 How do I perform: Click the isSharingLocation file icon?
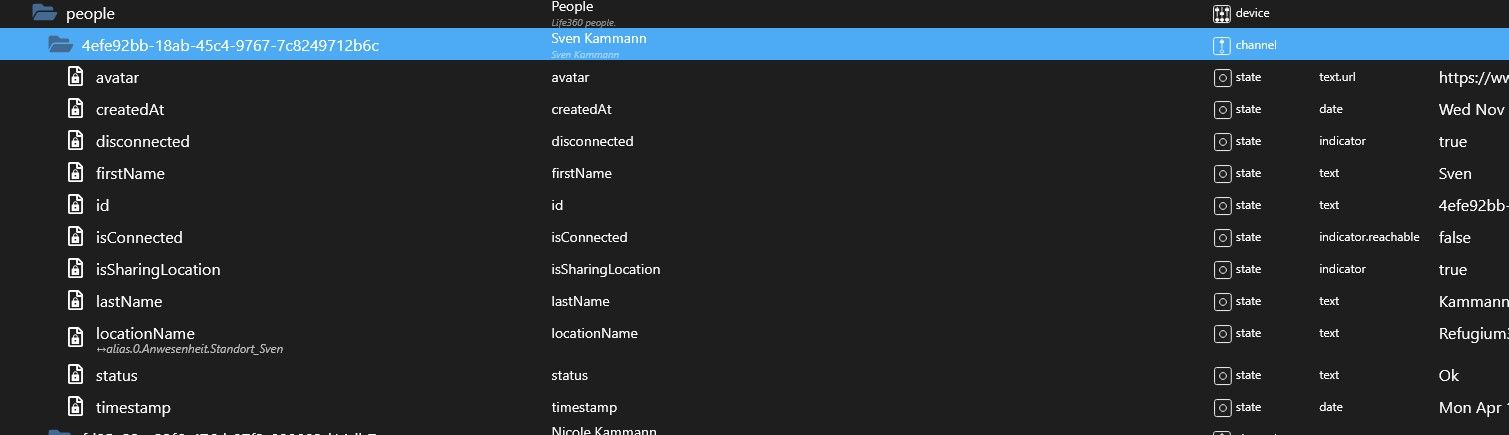[x=75, y=269]
